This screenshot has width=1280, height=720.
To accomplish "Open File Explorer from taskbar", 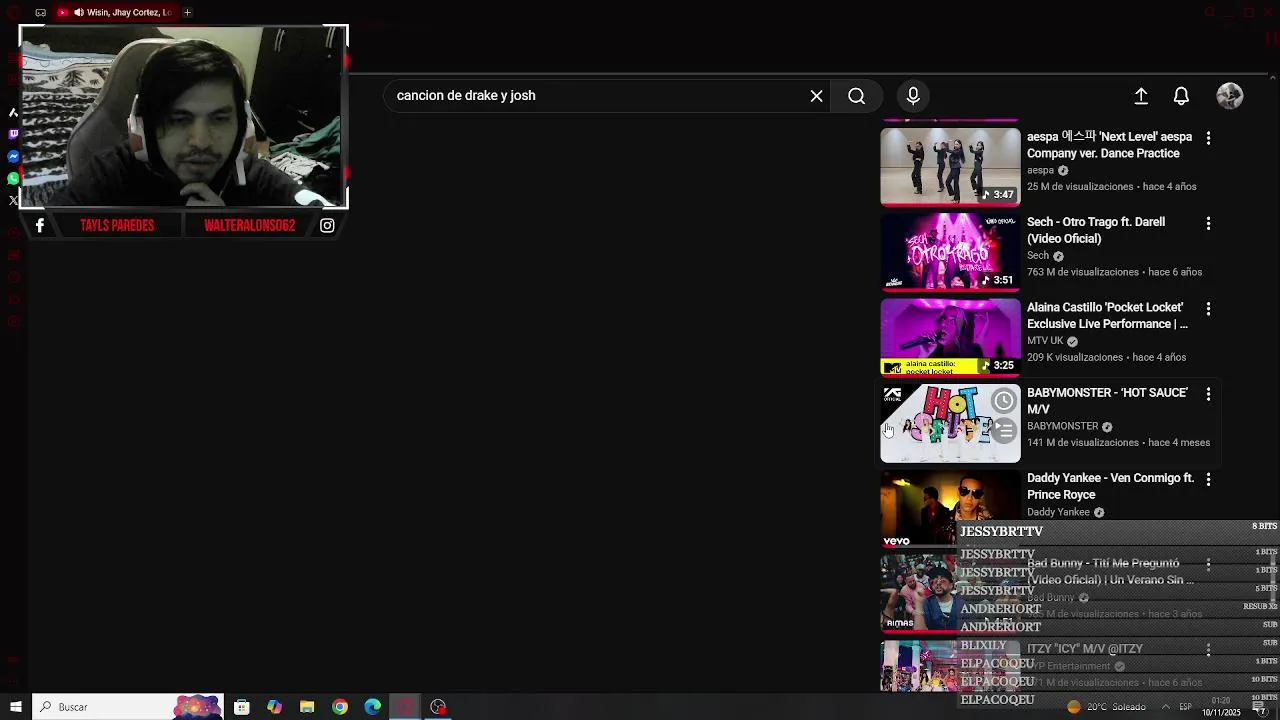I will (x=307, y=707).
